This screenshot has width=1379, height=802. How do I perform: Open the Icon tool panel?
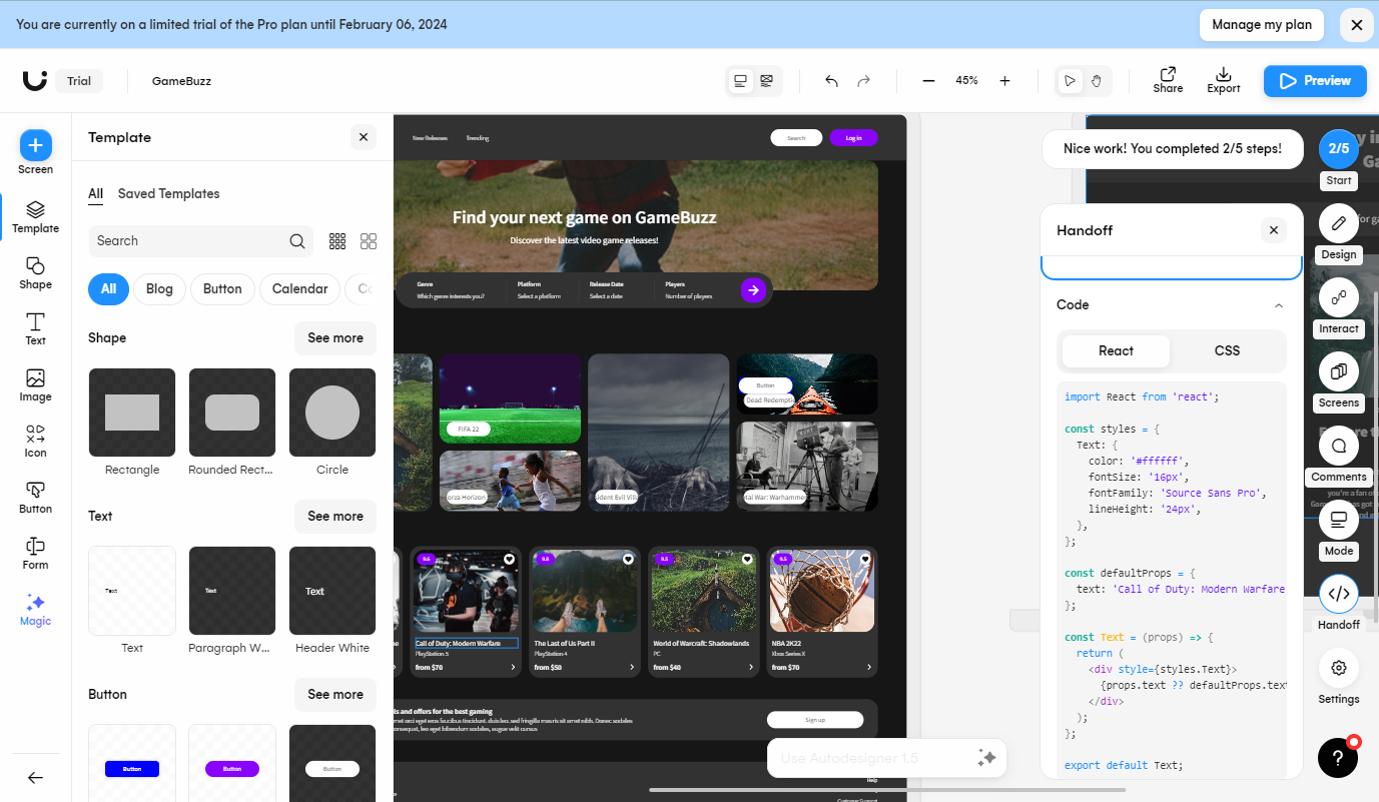click(x=35, y=440)
